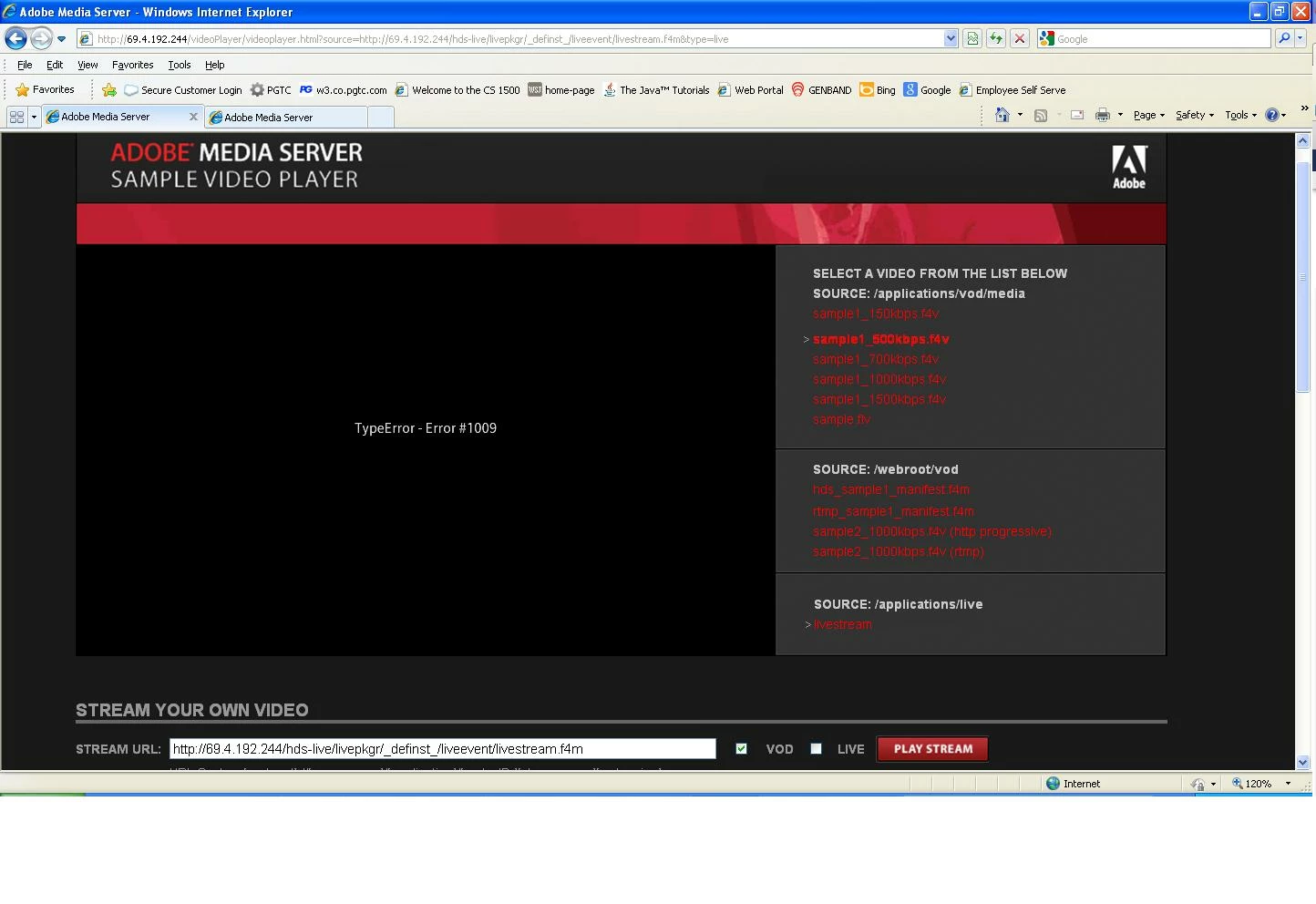Click the Compatibility View icon
Image resolution: width=1316 pixels, height=904 pixels.
tap(972, 39)
